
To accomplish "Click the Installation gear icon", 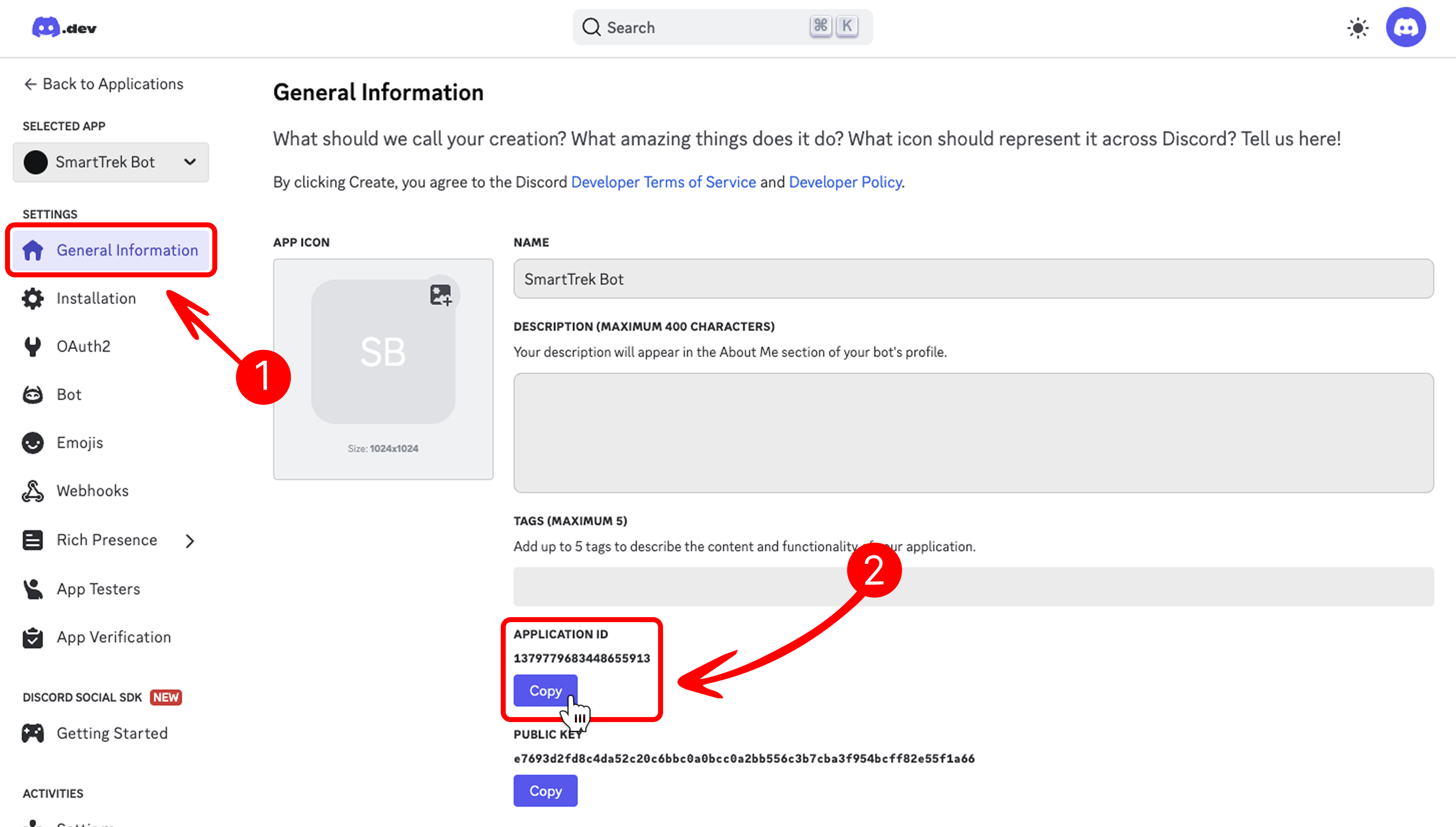I will [33, 298].
